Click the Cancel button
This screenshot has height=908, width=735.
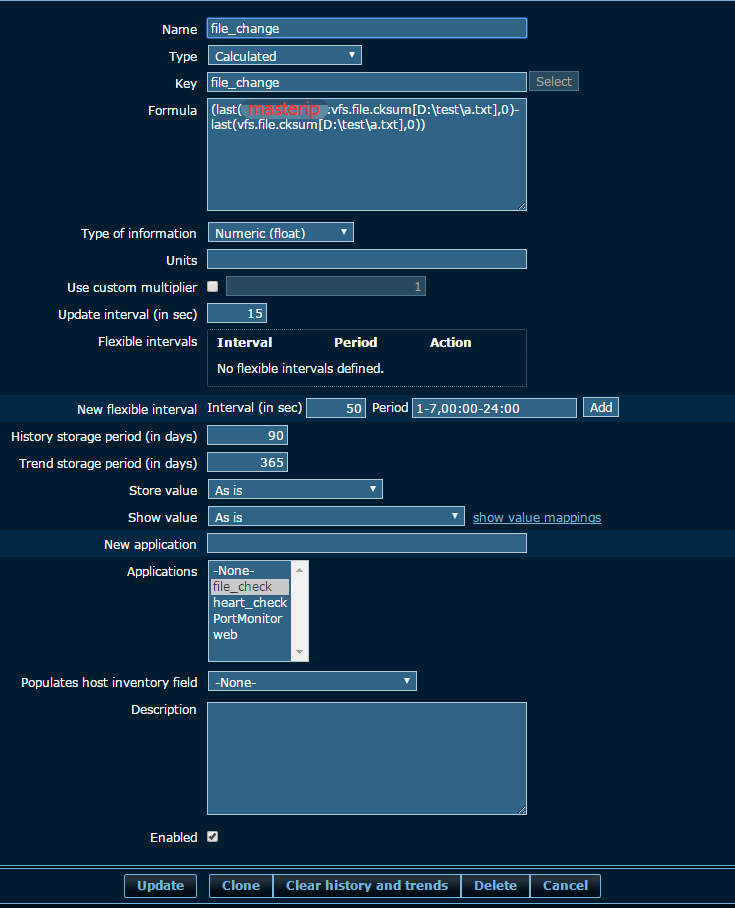tap(565, 885)
